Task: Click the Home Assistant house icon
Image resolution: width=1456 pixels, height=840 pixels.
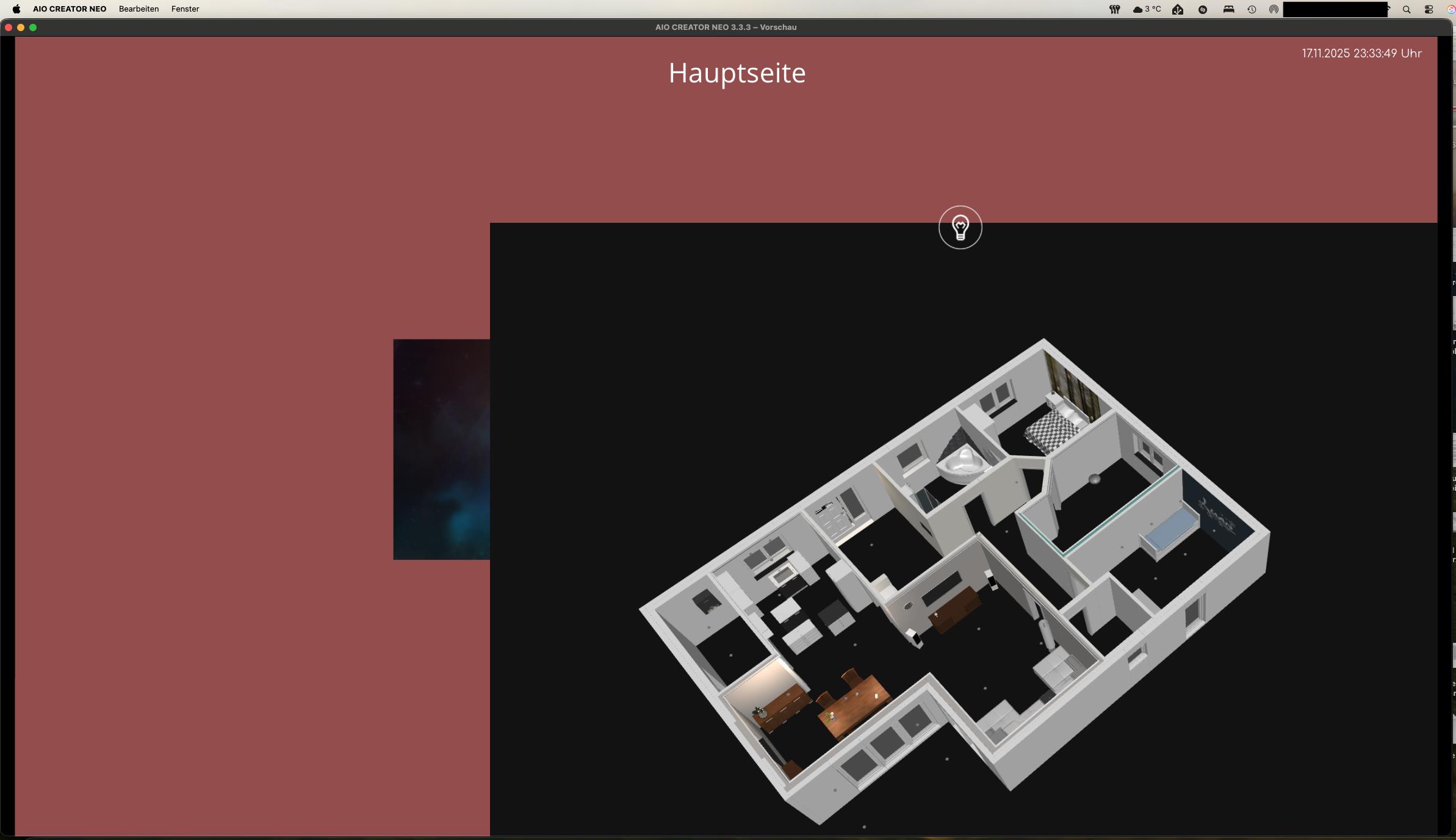Action: [x=1178, y=9]
